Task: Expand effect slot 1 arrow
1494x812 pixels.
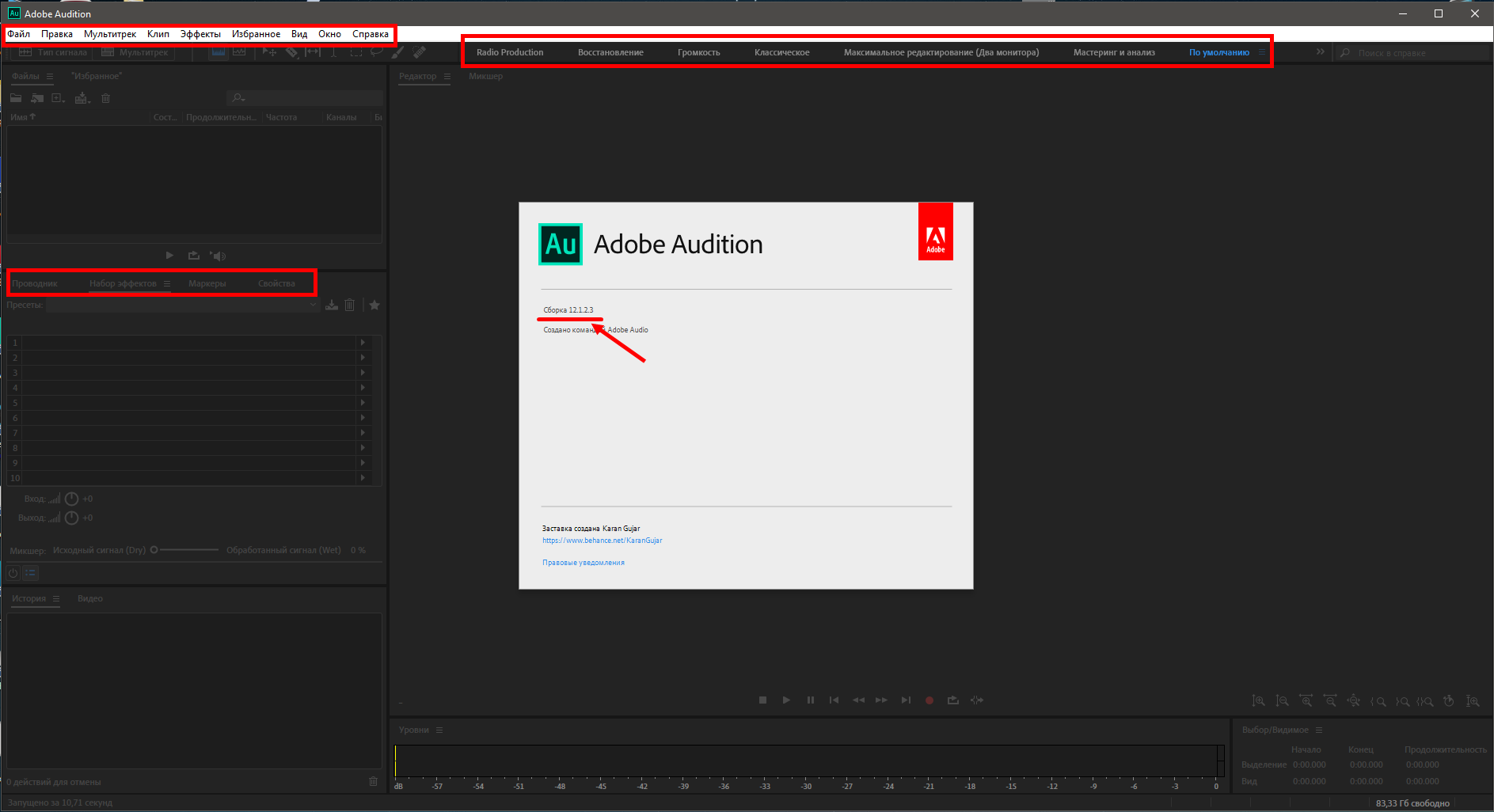Action: point(363,343)
